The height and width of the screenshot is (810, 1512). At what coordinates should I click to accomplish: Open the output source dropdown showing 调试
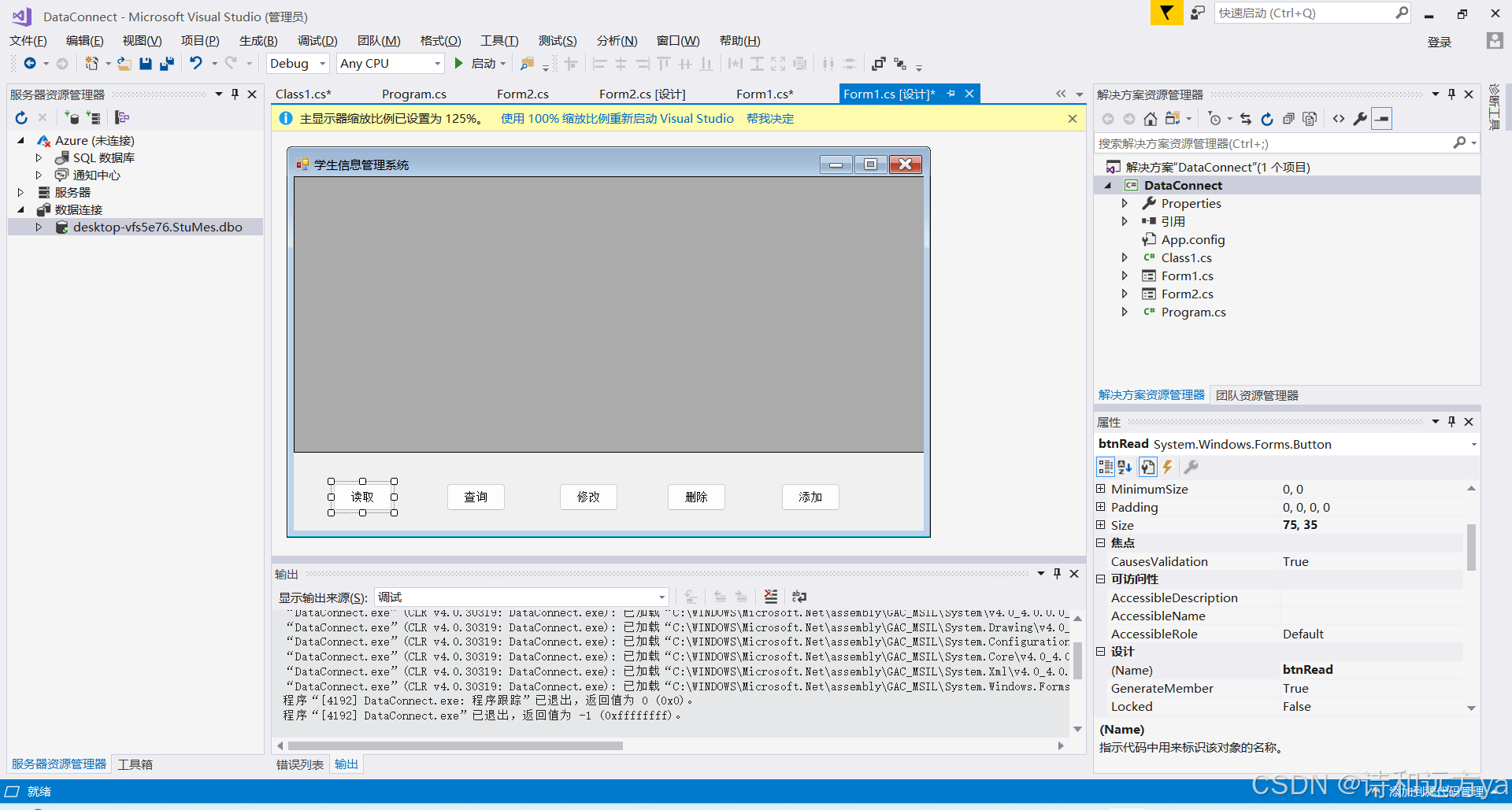pos(661,597)
